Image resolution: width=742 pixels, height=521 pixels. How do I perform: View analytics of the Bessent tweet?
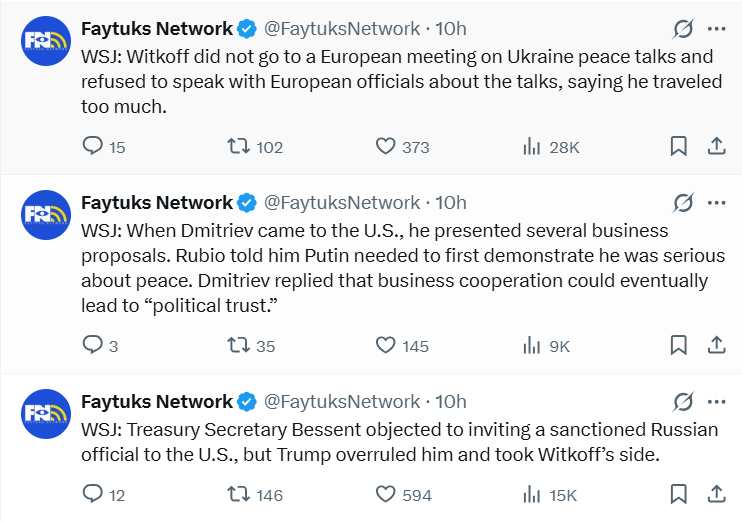[x=532, y=494]
